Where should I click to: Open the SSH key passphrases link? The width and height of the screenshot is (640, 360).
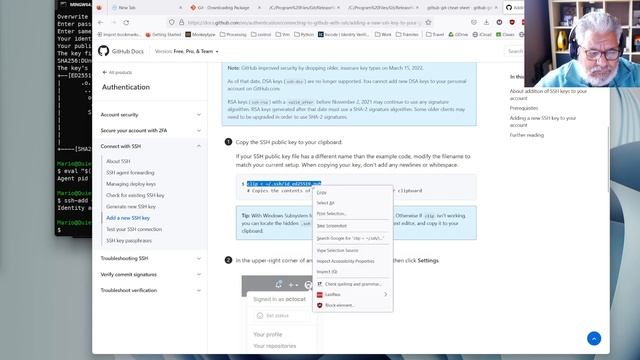click(x=129, y=241)
